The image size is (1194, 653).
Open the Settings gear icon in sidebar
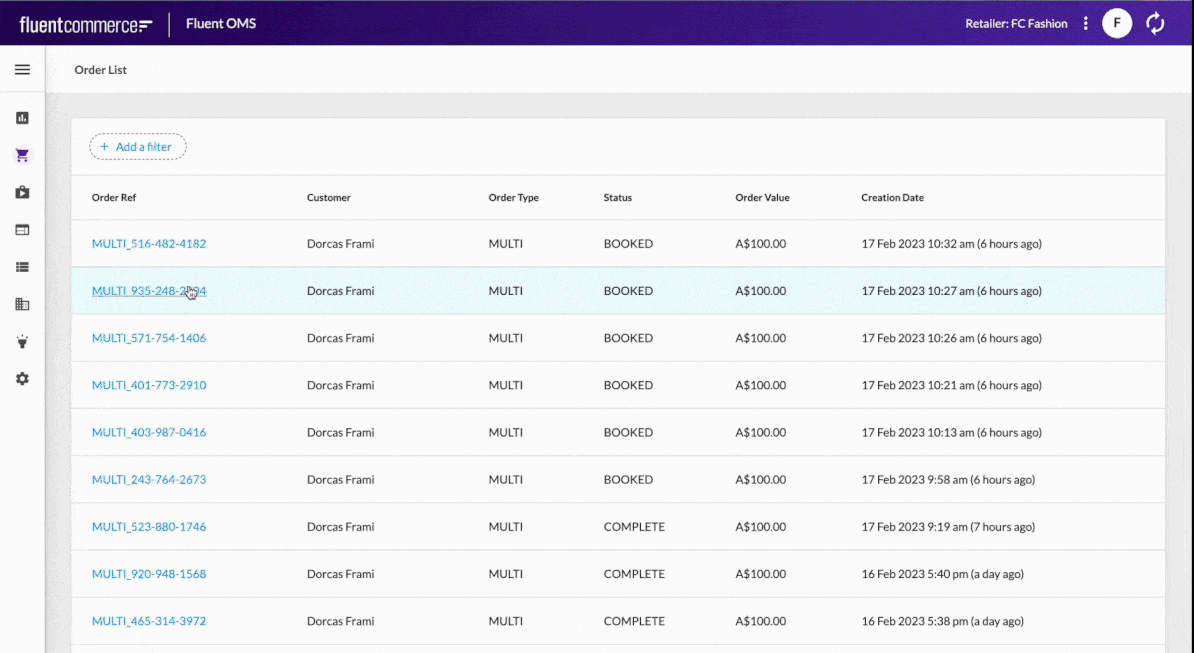[x=22, y=379]
